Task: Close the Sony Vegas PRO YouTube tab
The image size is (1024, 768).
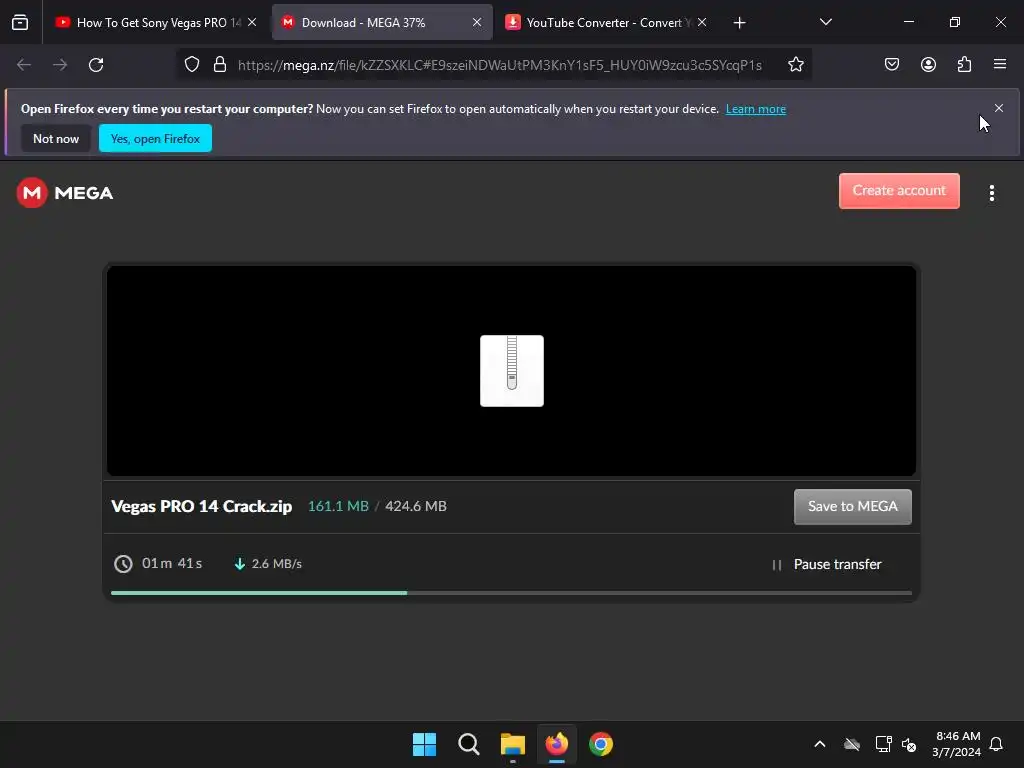Action: (x=252, y=22)
